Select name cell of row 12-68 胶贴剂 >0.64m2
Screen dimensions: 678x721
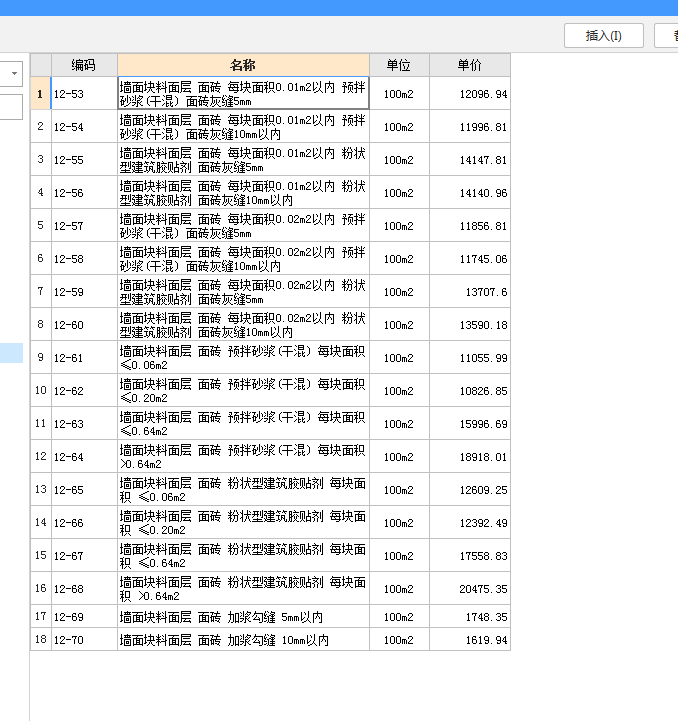pos(243,589)
